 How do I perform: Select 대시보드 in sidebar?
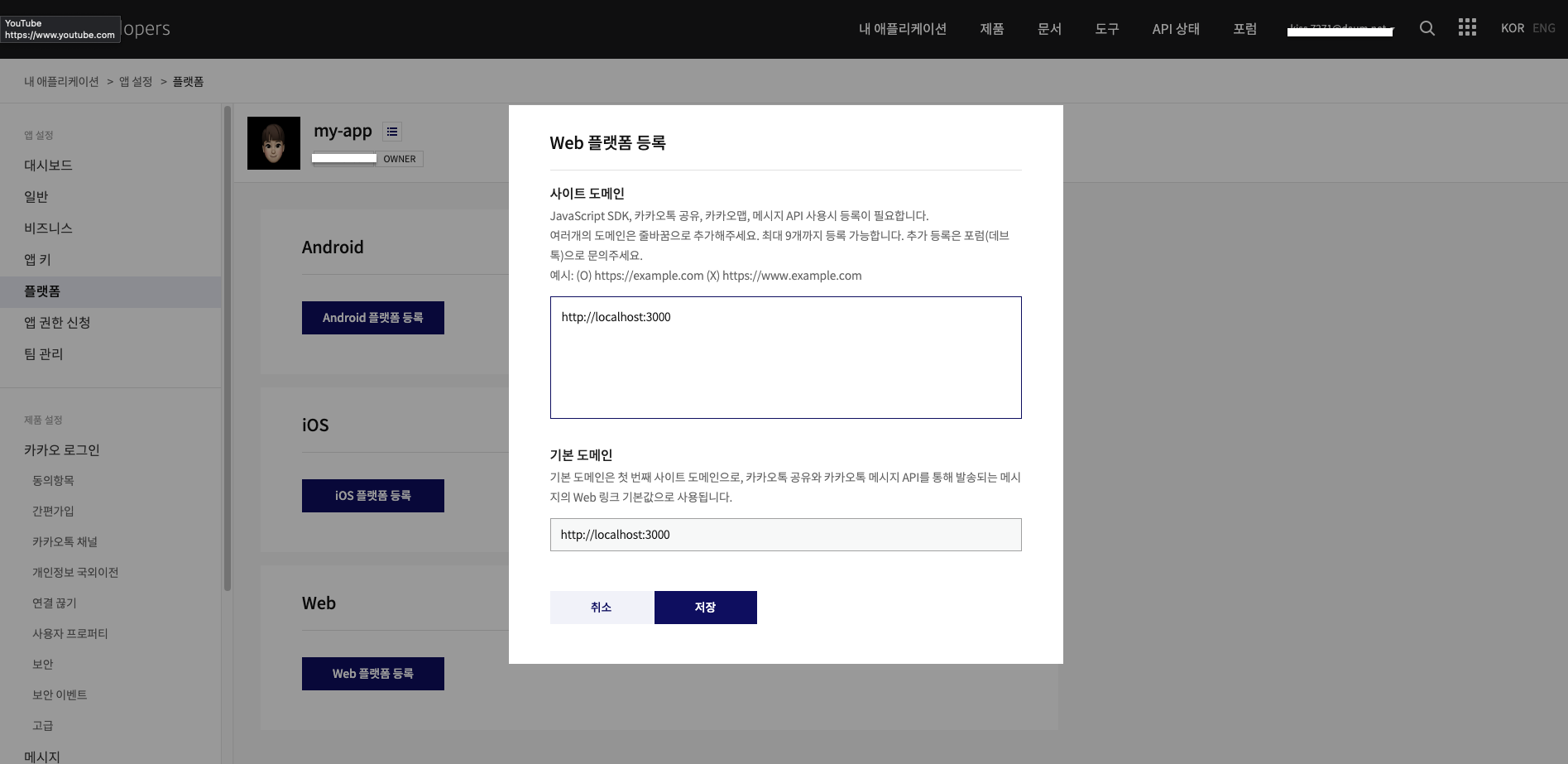click(48, 166)
